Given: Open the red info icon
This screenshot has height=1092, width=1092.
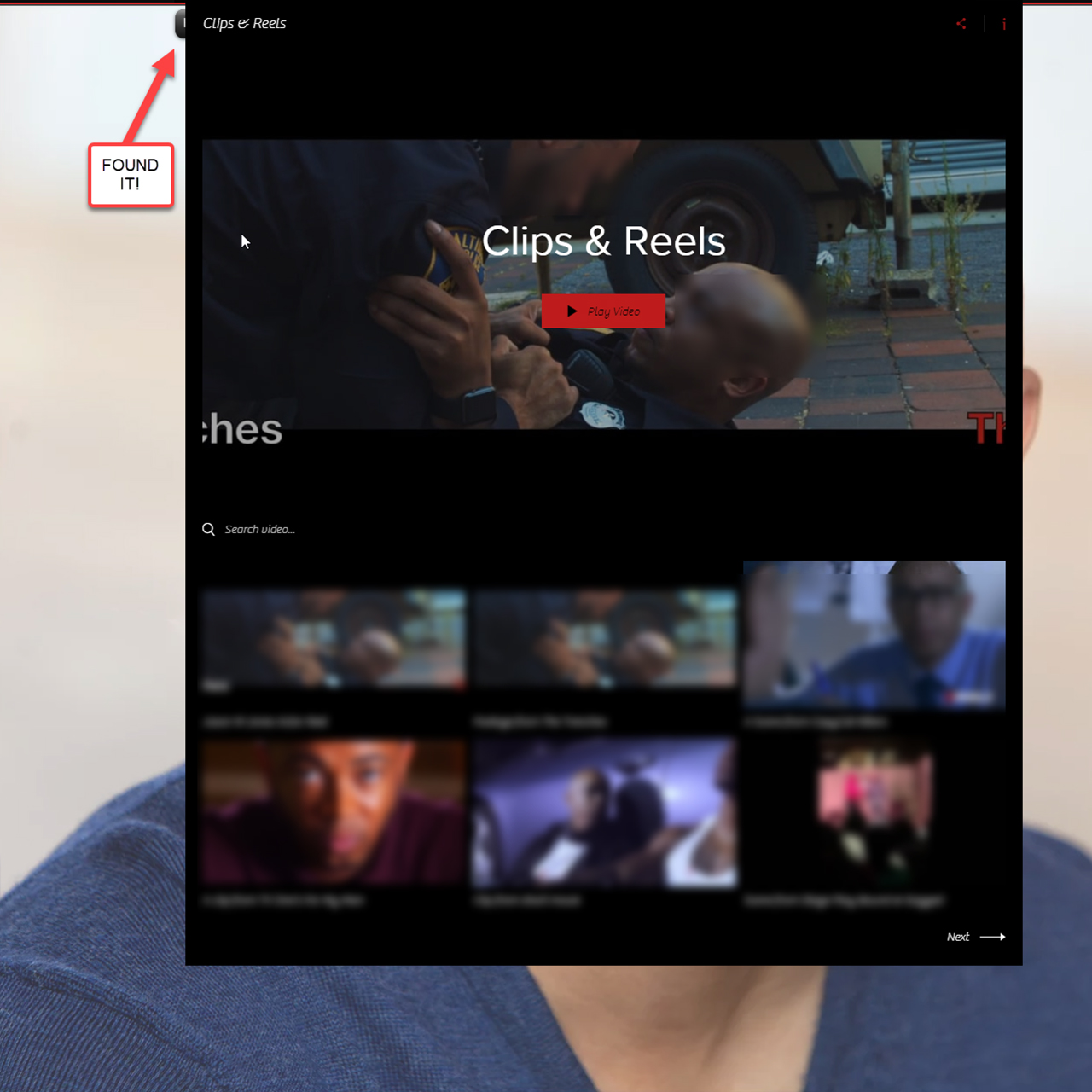Looking at the screenshot, I should coord(1004,24).
